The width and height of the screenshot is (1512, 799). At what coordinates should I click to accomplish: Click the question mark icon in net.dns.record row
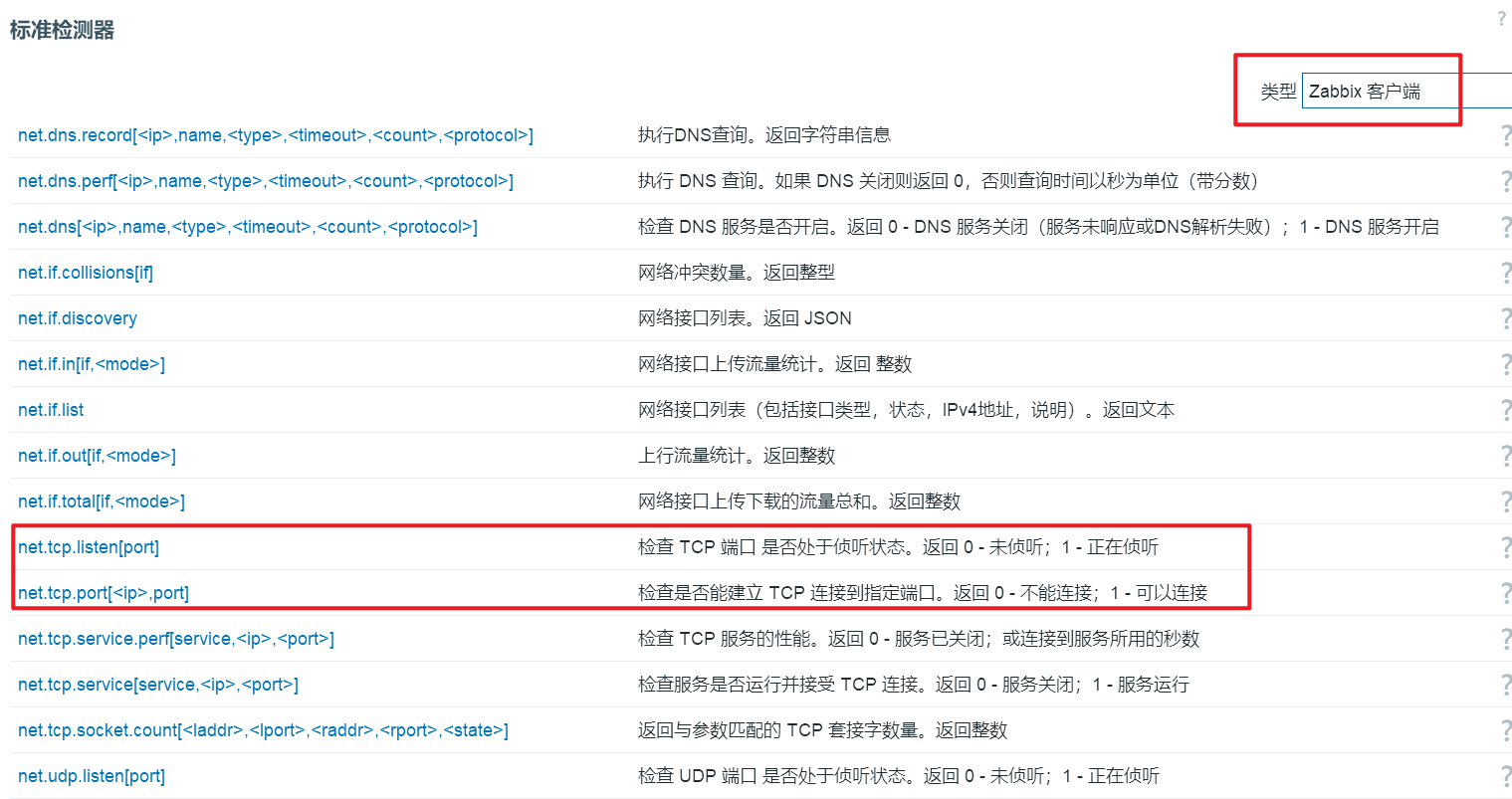[1505, 135]
